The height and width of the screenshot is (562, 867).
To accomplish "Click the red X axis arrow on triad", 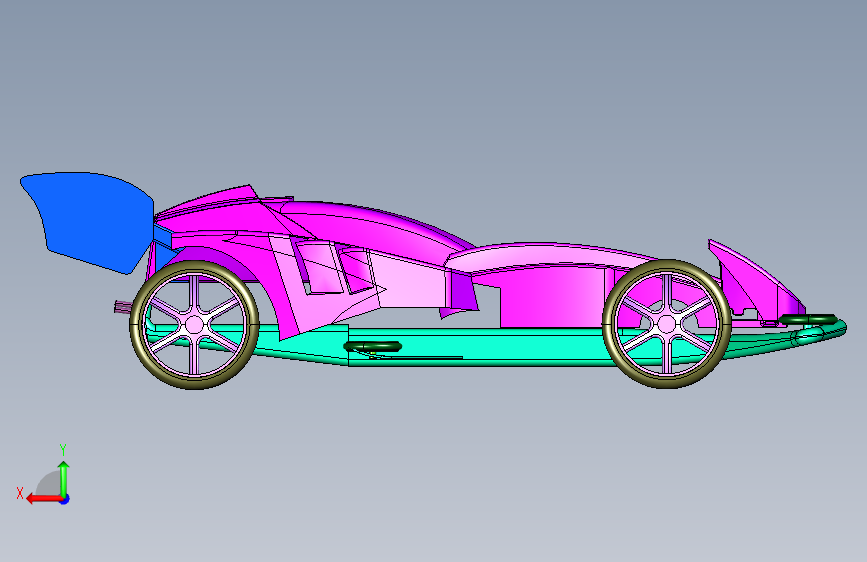I will pyautogui.click(x=43, y=499).
